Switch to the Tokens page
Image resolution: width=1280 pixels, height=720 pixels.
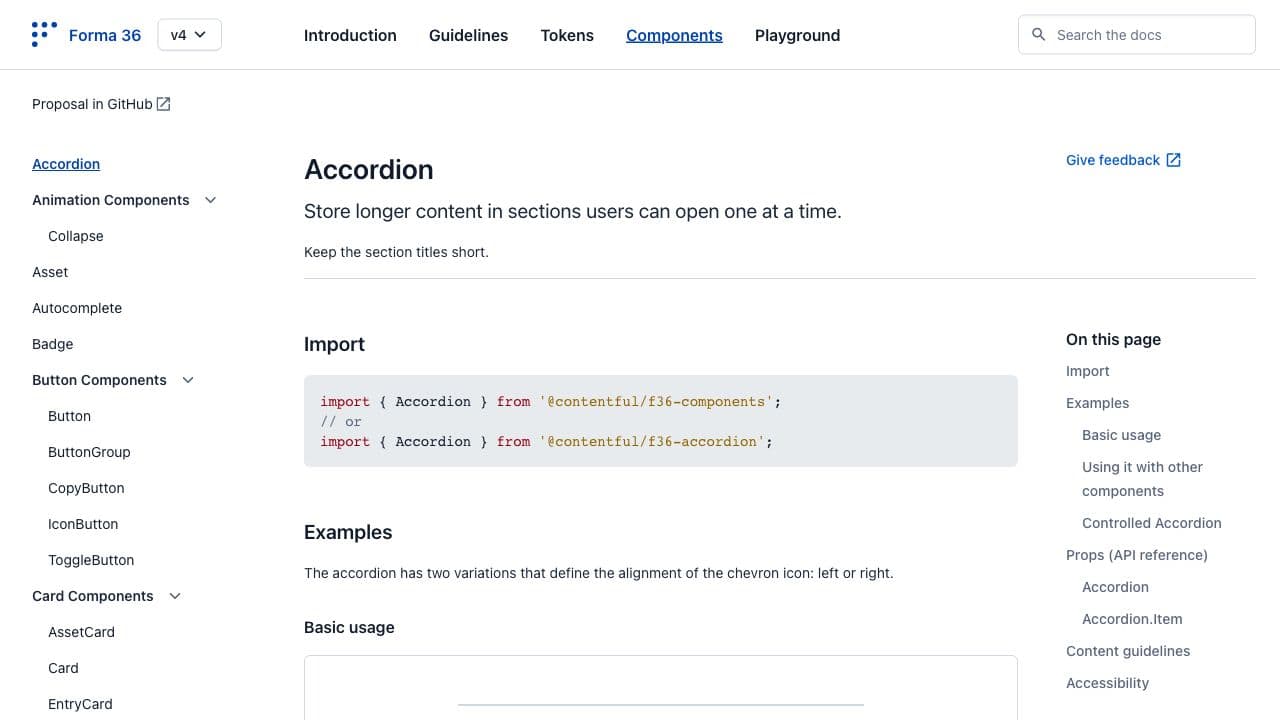[566, 35]
